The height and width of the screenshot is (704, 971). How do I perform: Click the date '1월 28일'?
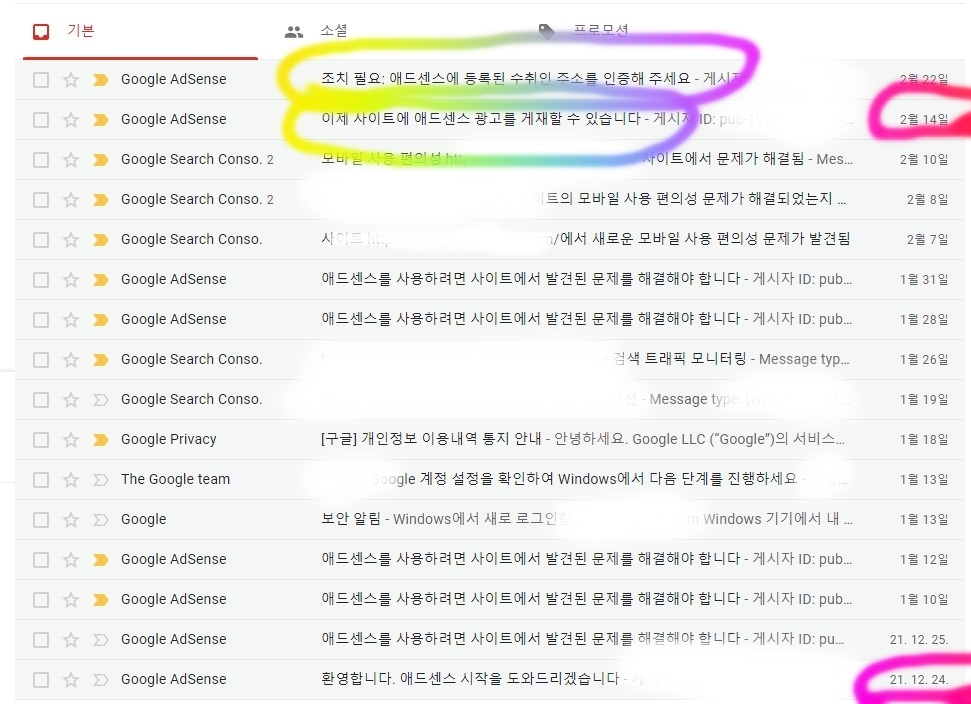pyautogui.click(x=924, y=319)
